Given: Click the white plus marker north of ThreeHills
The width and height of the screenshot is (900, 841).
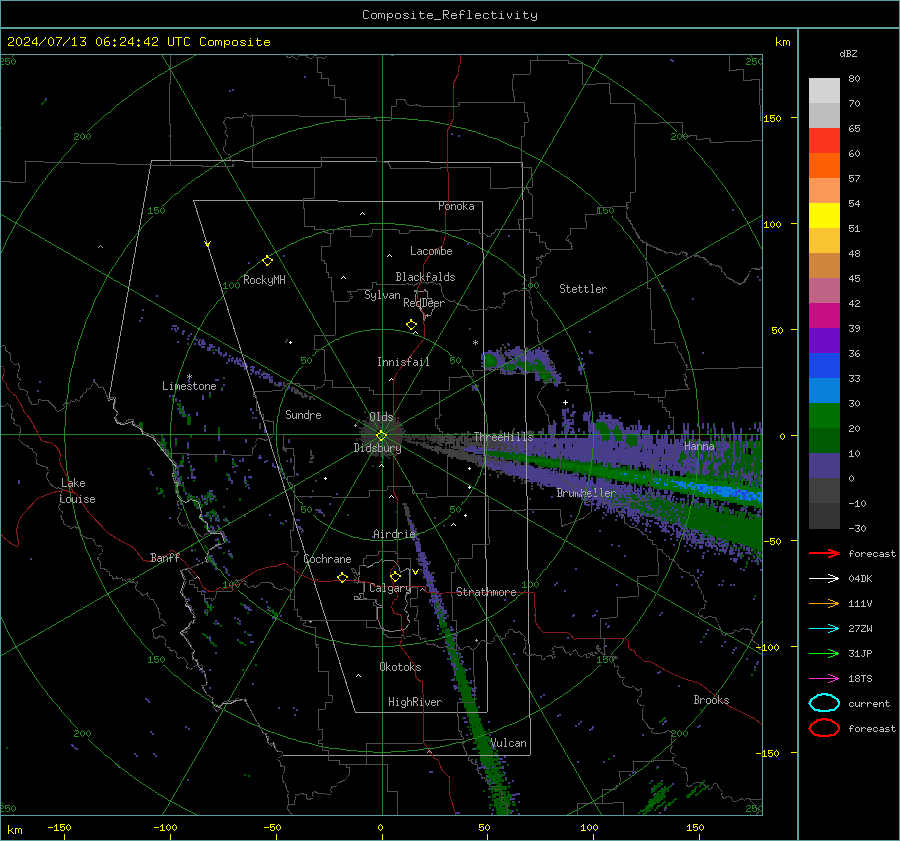Looking at the screenshot, I should pyautogui.click(x=565, y=402).
